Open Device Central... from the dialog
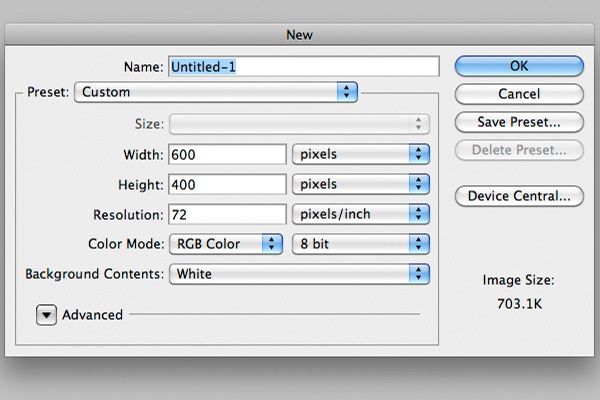Image resolution: width=600 pixels, height=400 pixels. [x=519, y=196]
